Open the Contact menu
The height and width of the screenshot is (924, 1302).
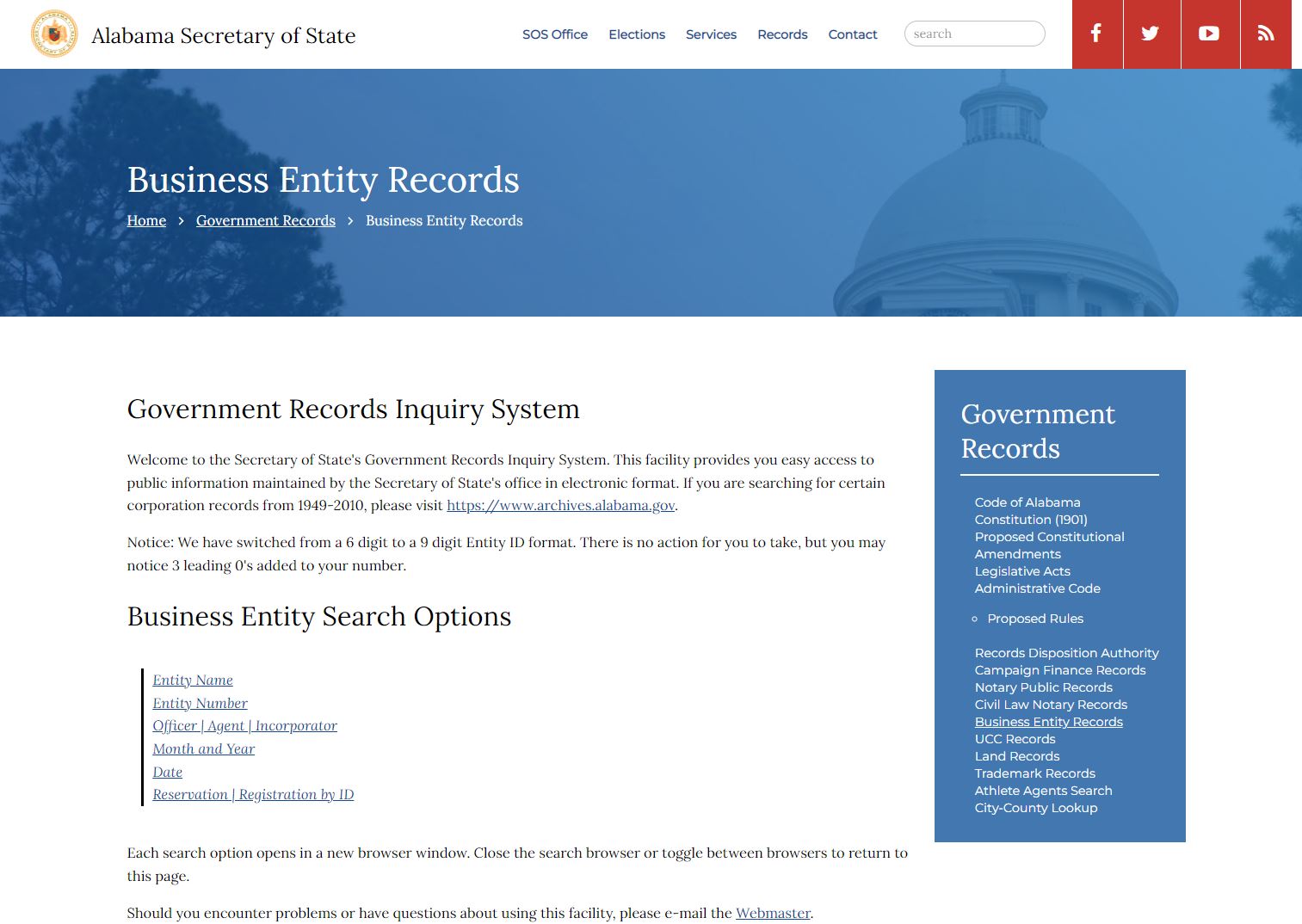853,34
